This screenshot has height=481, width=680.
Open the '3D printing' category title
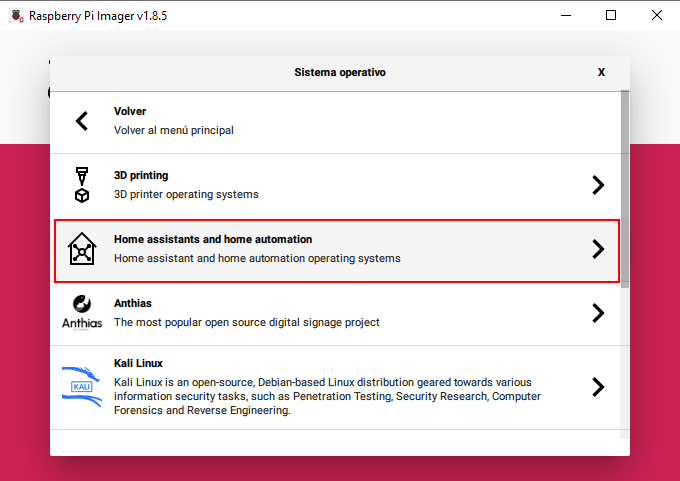[141, 175]
